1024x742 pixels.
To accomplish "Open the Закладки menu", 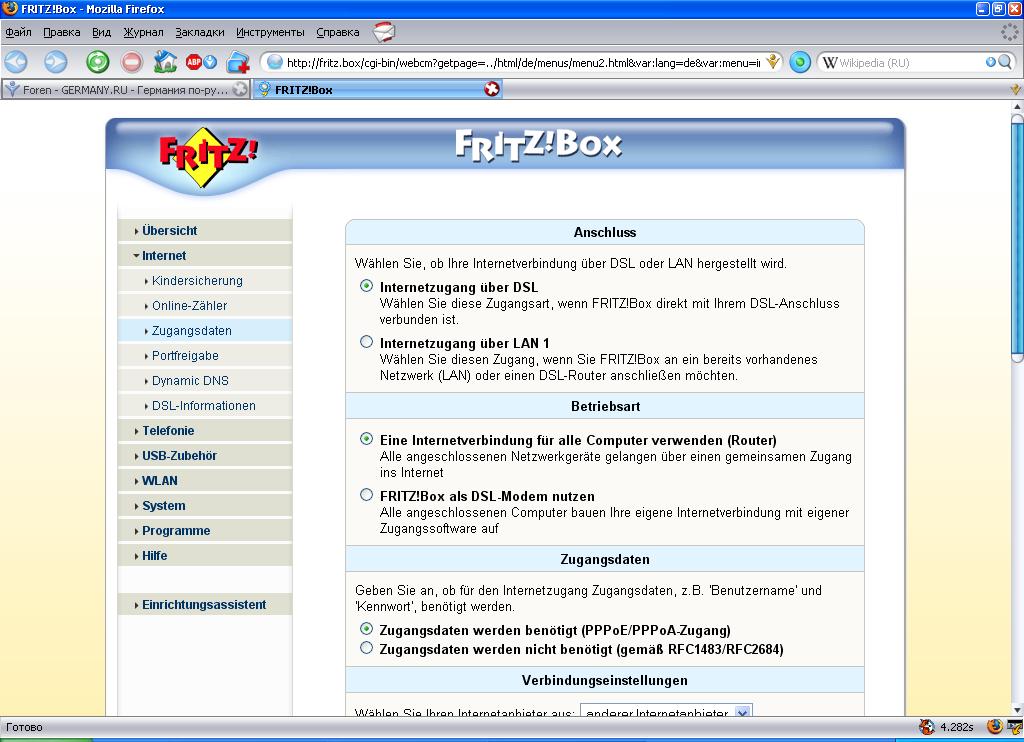I will (x=200, y=32).
